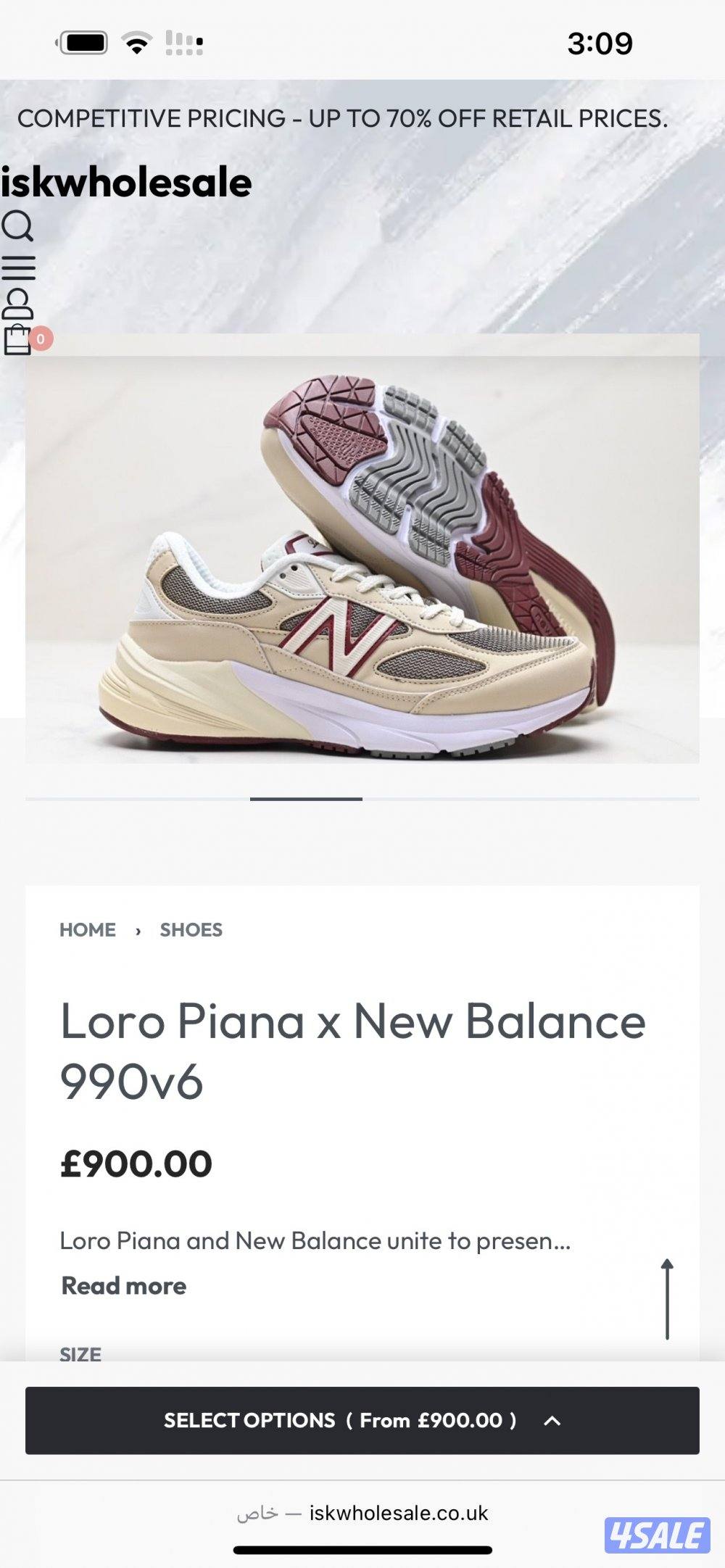This screenshot has width=725, height=1568.
Task: Tap the New Balance sneaker product image
Action: [x=362, y=549]
